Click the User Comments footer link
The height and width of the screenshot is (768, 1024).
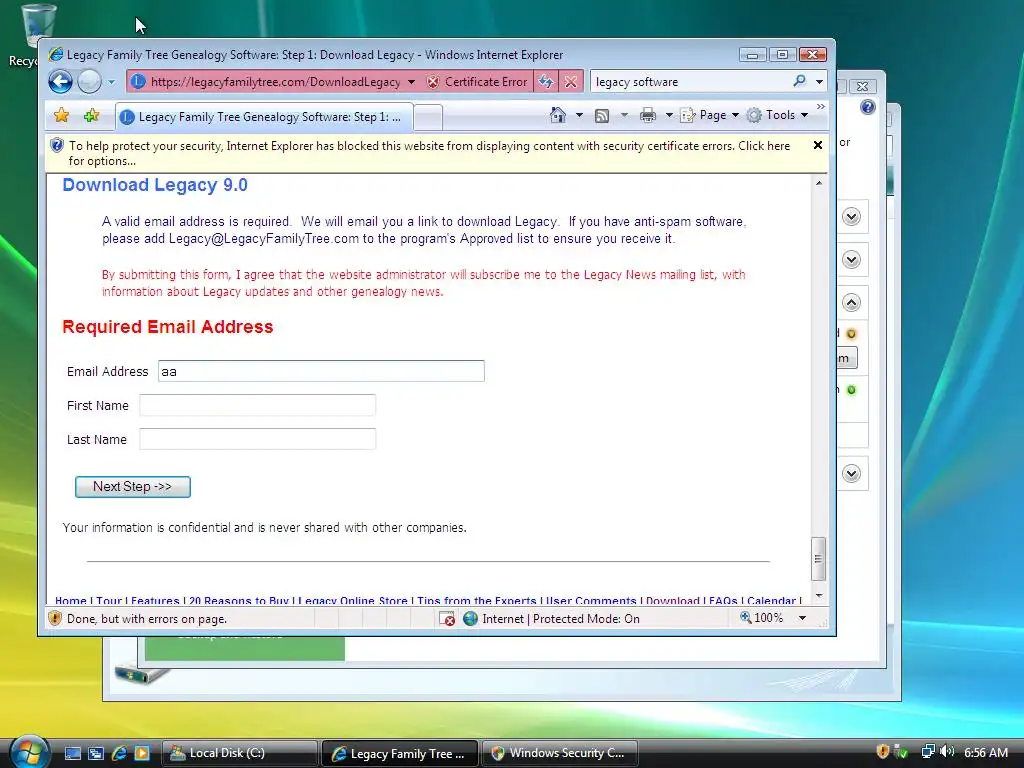[x=591, y=600]
